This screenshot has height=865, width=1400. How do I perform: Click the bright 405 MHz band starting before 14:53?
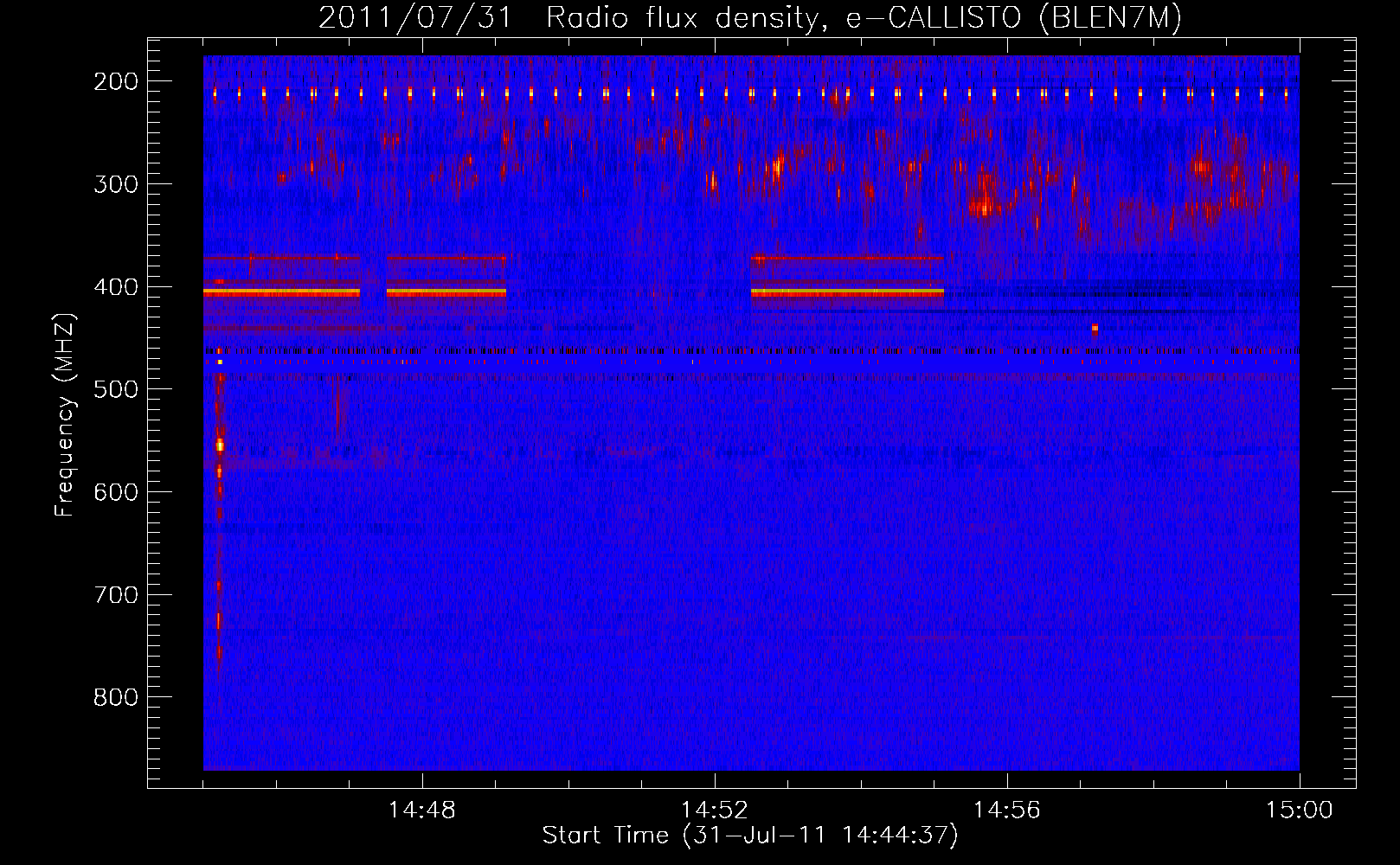847,293
